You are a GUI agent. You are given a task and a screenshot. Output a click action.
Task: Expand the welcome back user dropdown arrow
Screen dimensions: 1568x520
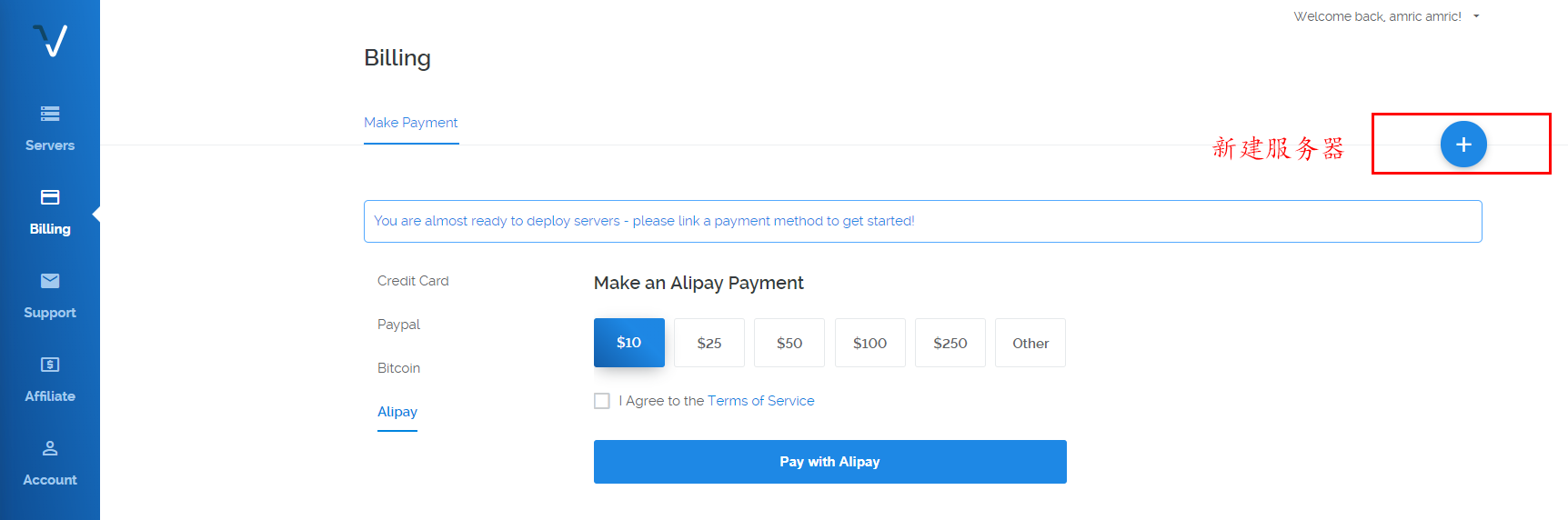click(1476, 16)
